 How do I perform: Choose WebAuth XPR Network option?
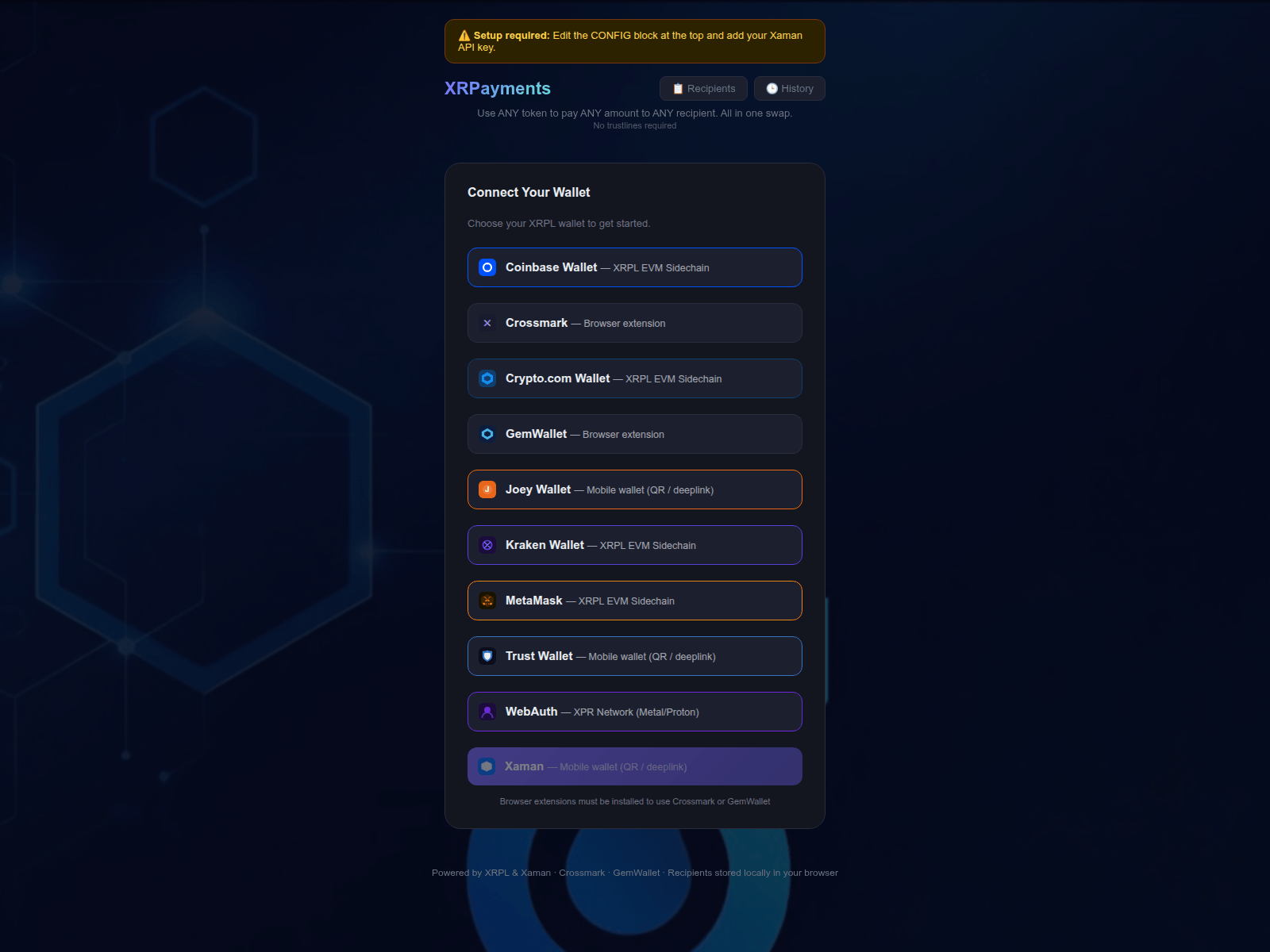click(635, 712)
